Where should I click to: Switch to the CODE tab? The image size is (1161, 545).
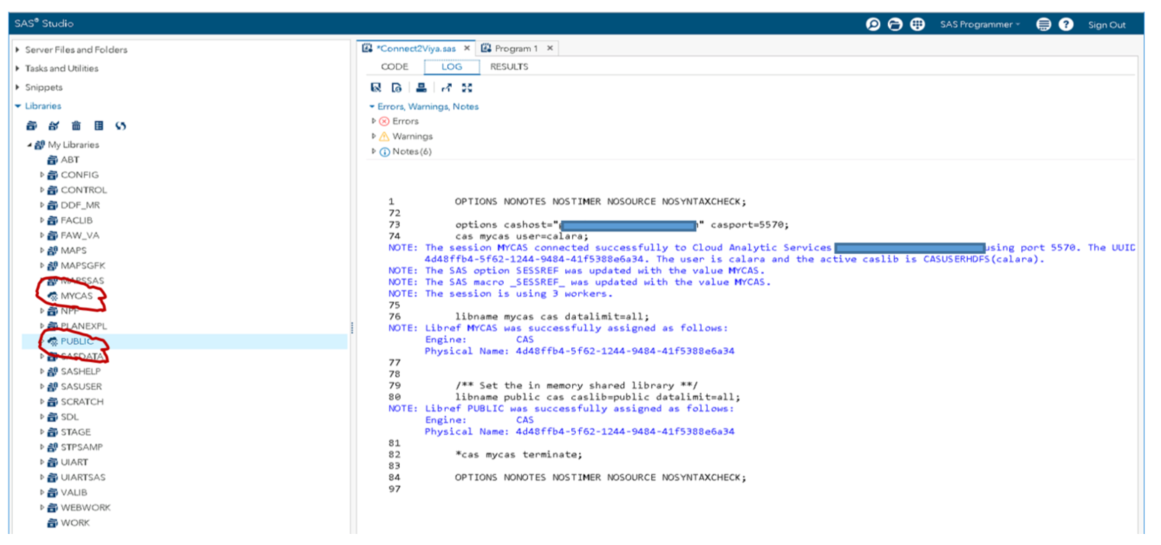[x=394, y=67]
